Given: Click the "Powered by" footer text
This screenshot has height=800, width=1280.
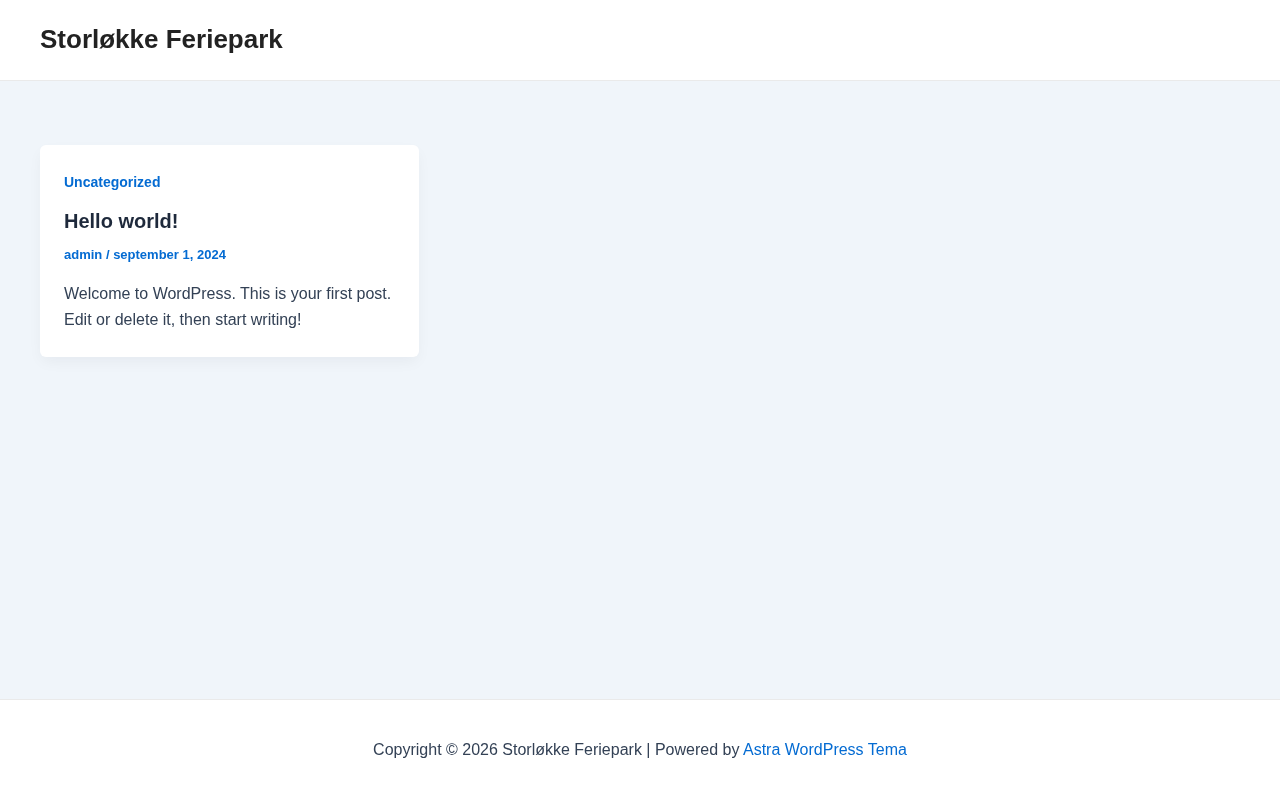Looking at the screenshot, I should click(x=697, y=750).
